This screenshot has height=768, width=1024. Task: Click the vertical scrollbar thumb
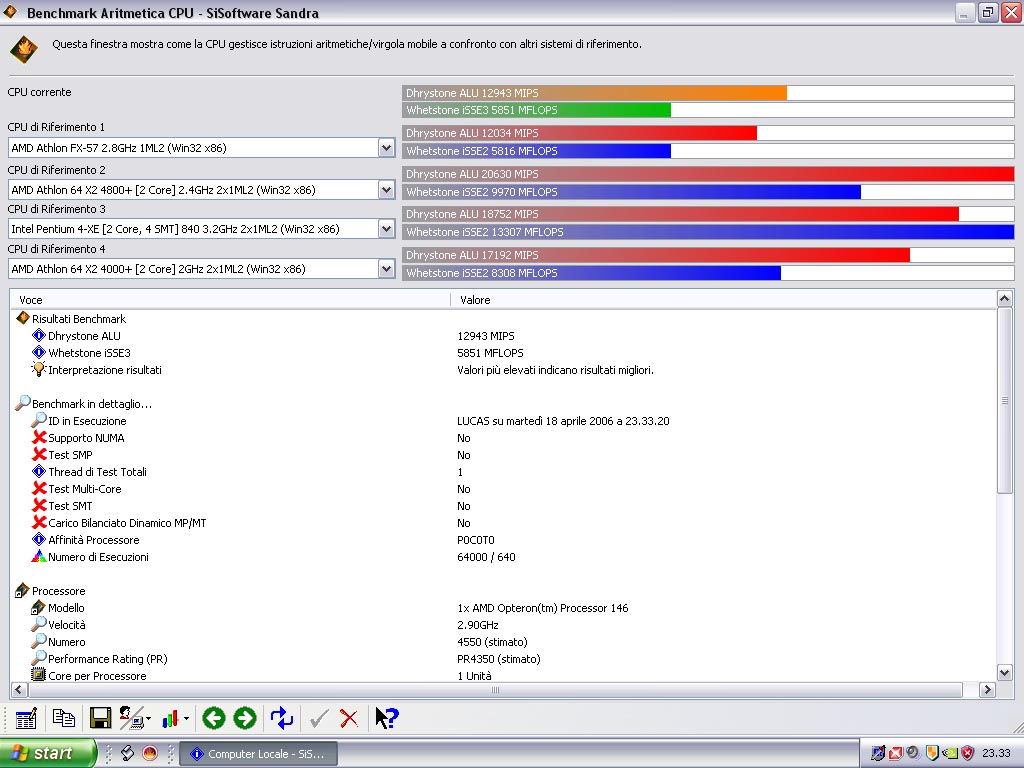pyautogui.click(x=1004, y=400)
